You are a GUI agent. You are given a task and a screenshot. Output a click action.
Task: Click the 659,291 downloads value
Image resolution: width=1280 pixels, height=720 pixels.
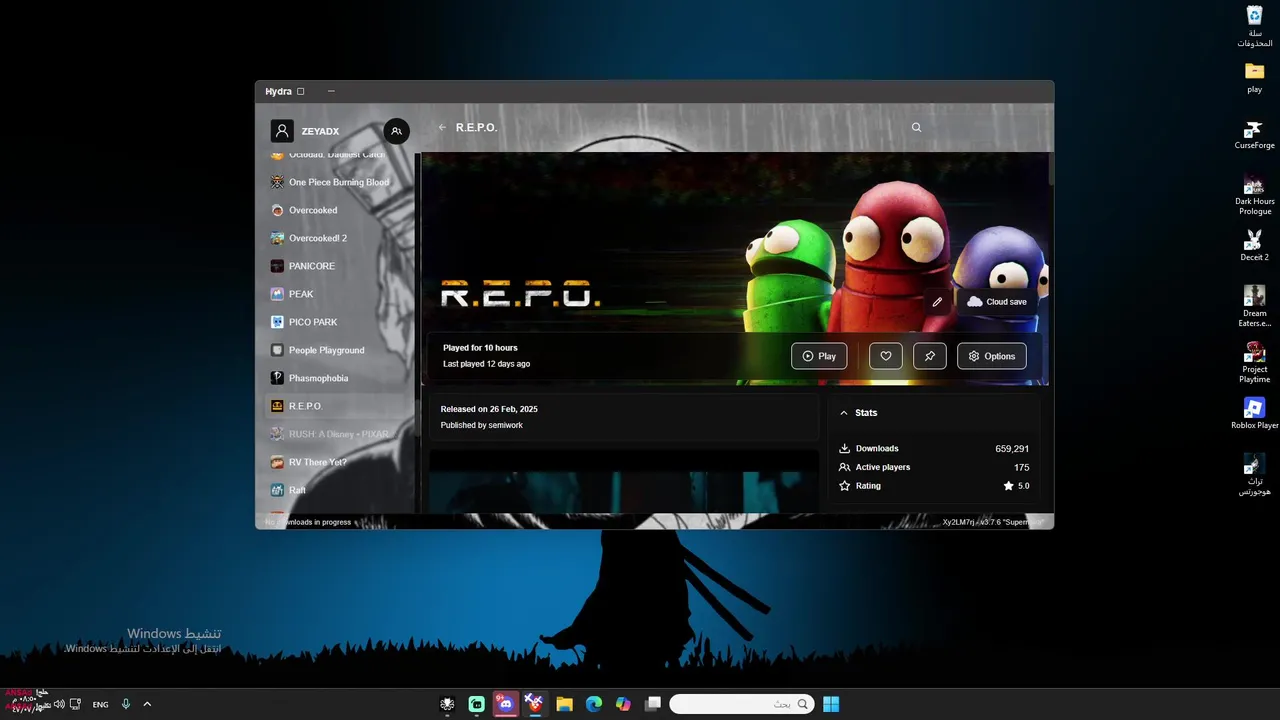1012,449
